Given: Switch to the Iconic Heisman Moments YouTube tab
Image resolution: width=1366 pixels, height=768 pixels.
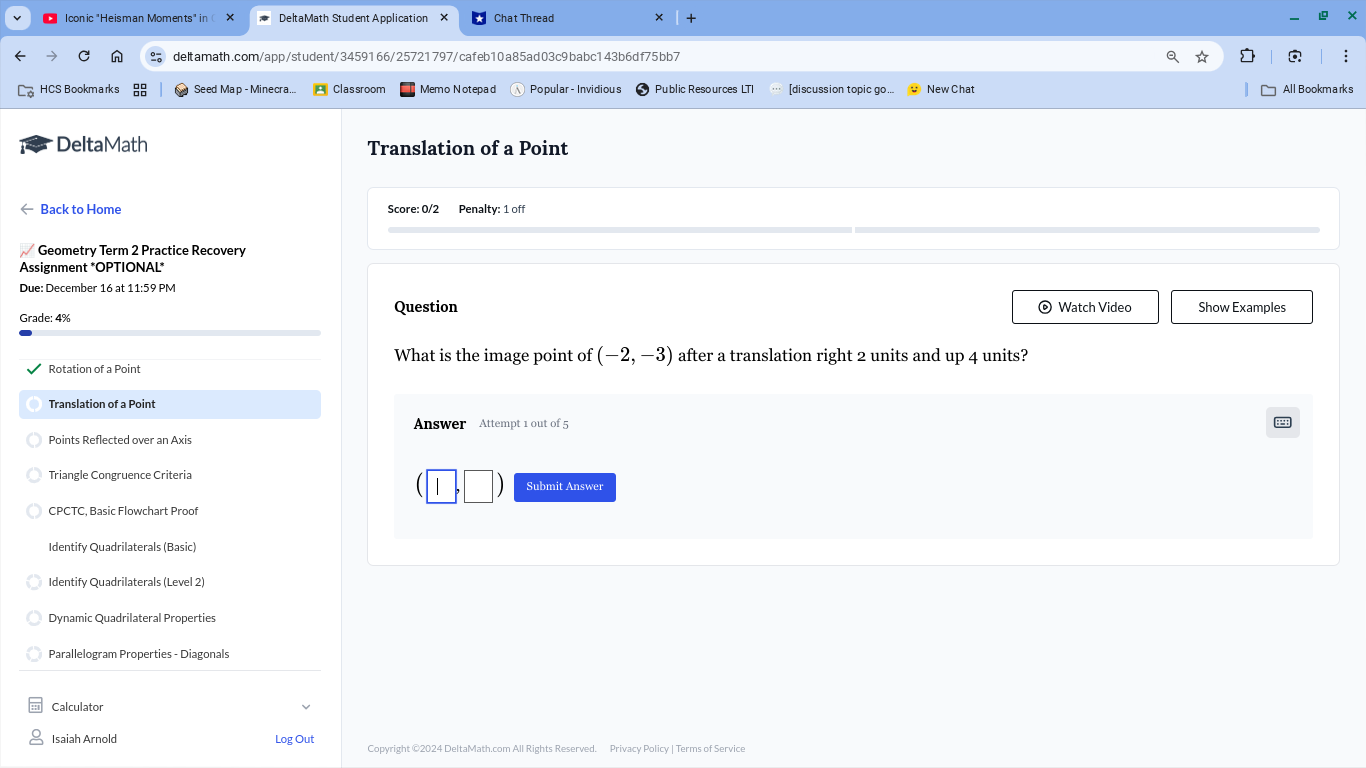Looking at the screenshot, I should point(140,18).
